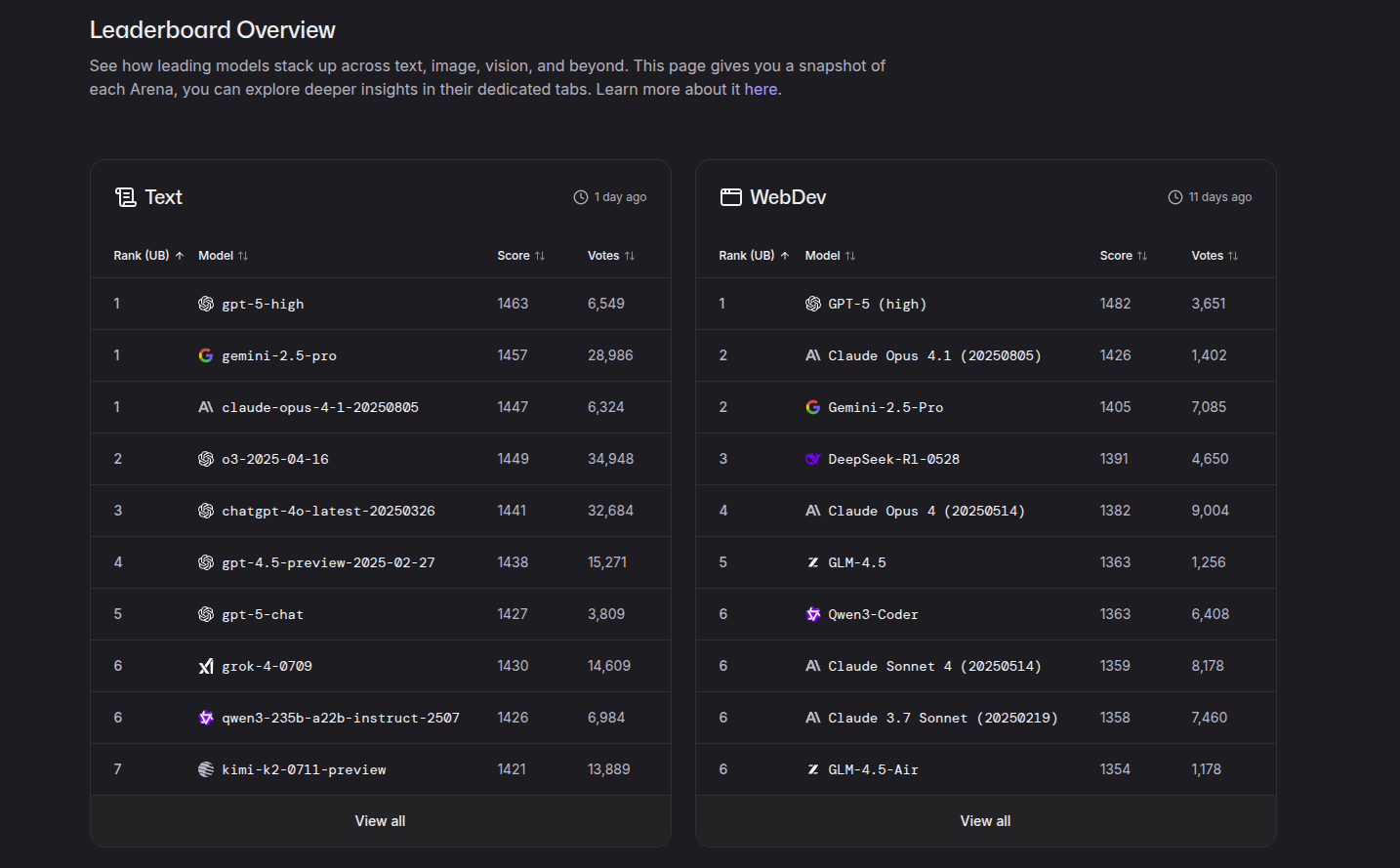Select the Claude Opus 4.1 (20250805) name

click(x=934, y=355)
